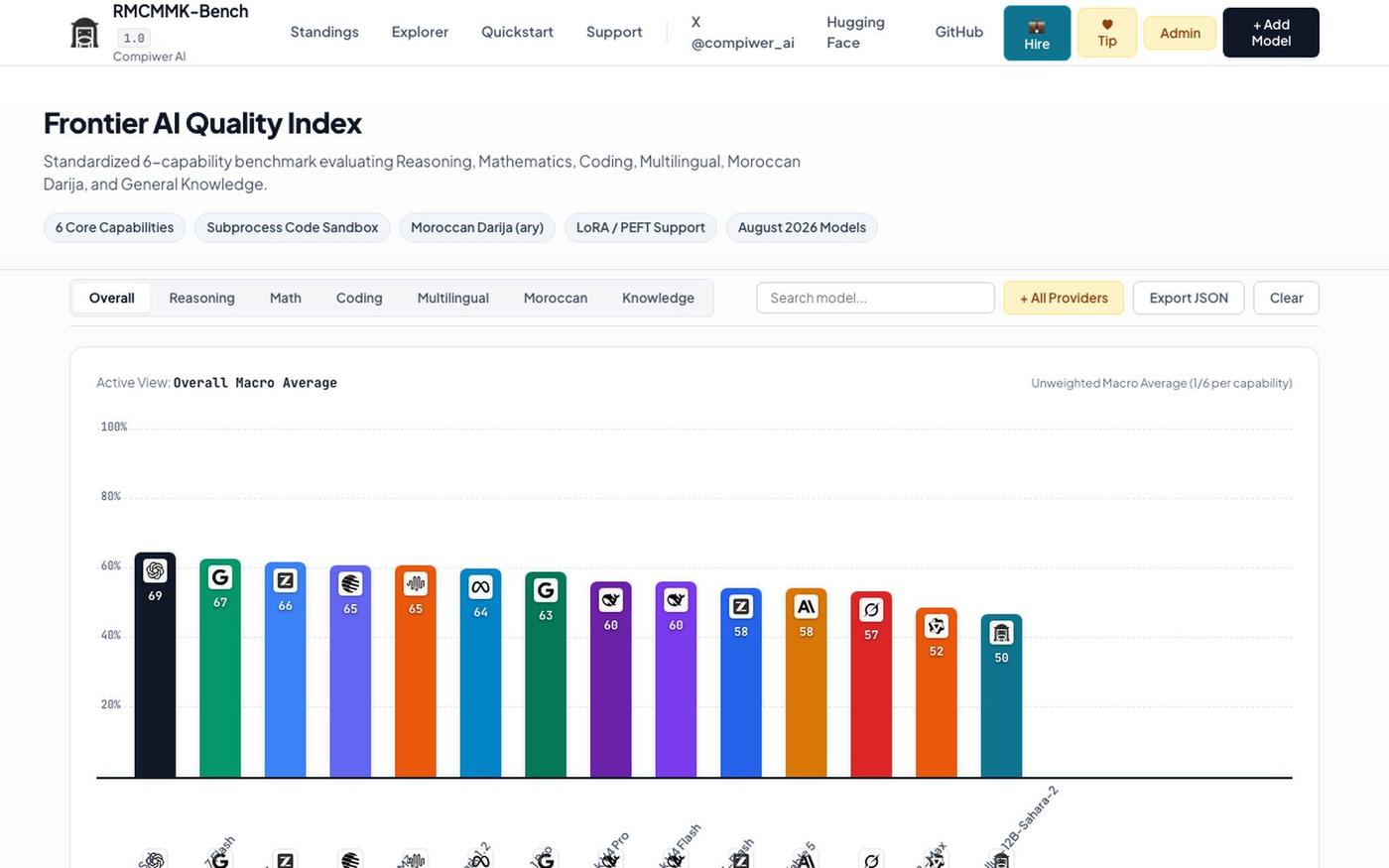Open the Quickstart nav link
Screen dimensions: 1389x868
tap(518, 32)
